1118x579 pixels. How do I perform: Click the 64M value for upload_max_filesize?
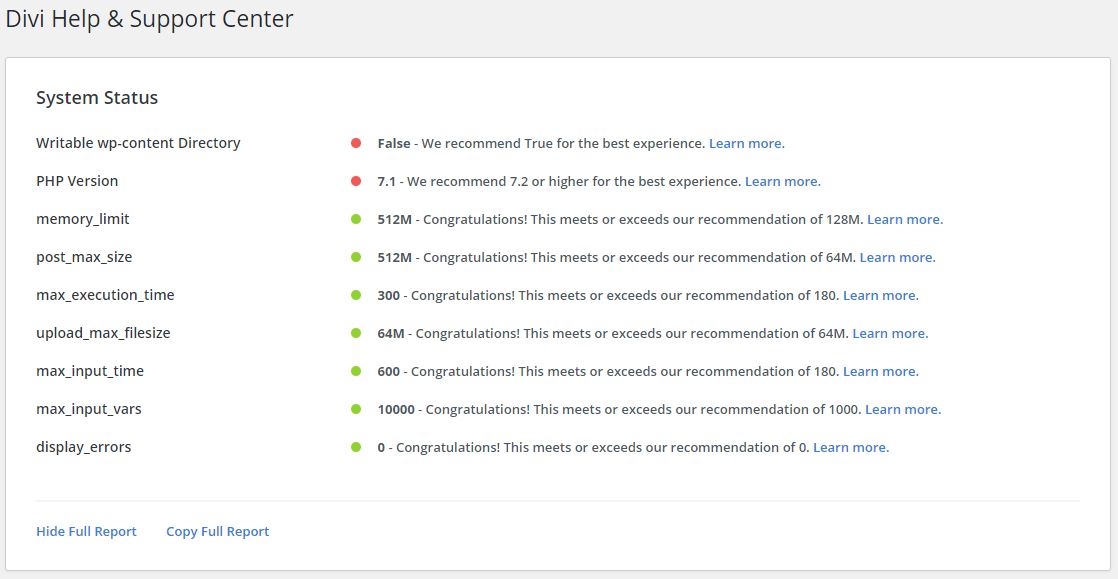[x=391, y=333]
